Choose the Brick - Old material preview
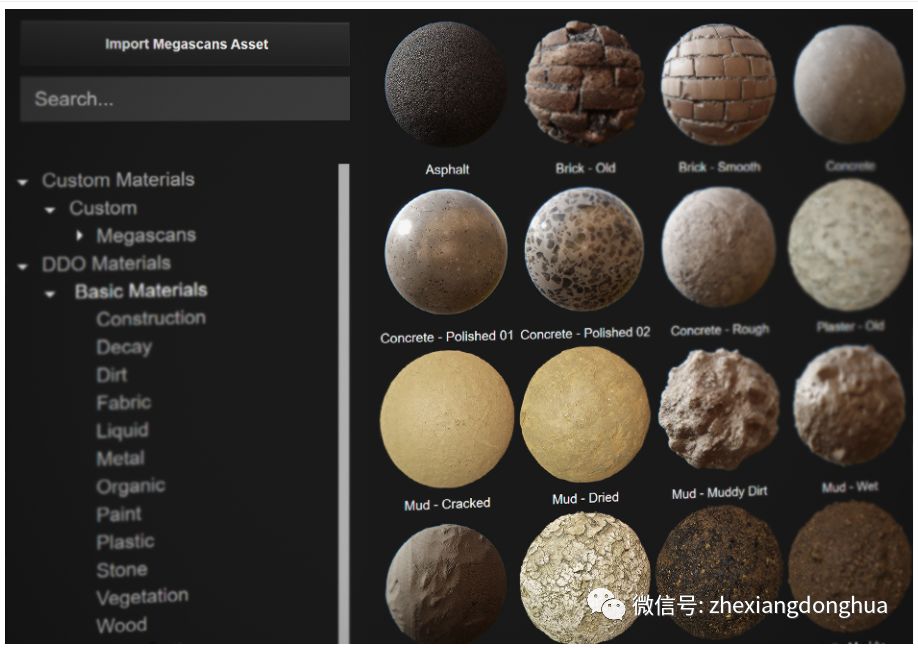918x648 pixels. (584, 82)
